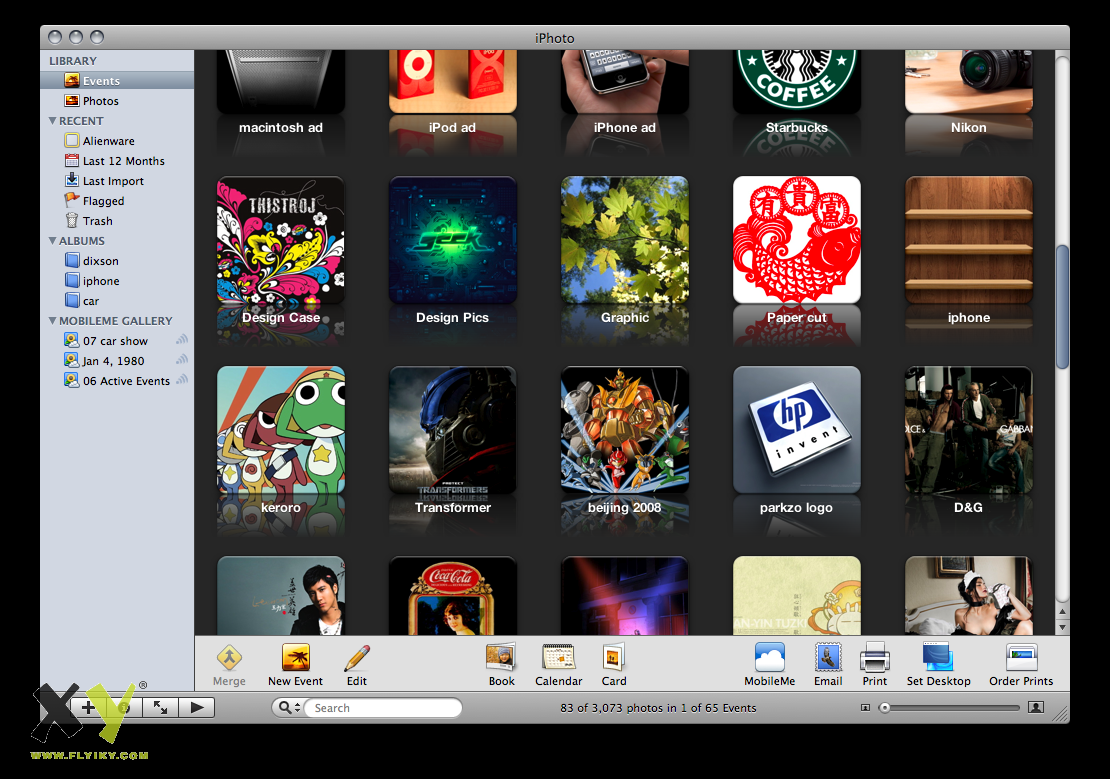1110x779 pixels.
Task: Select the dixson album
Action: pyautogui.click(x=117, y=261)
